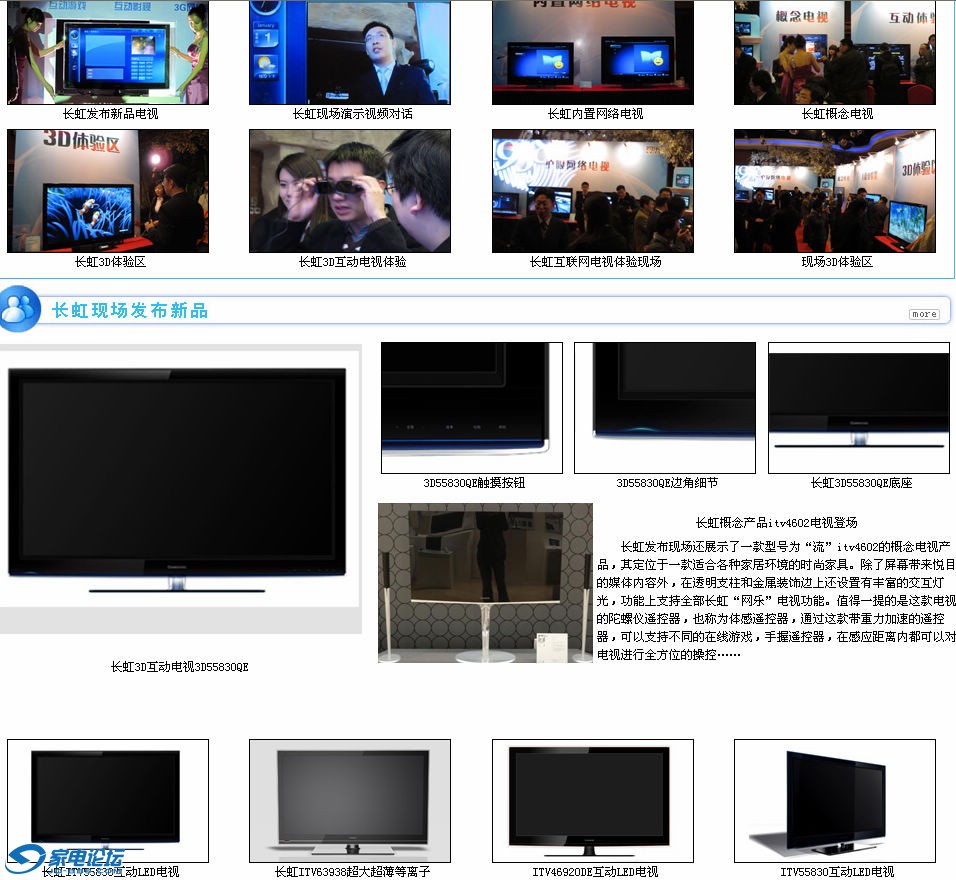Open article titled 长虹概念产品itv4602电视登场
The height and width of the screenshot is (880, 956).
776,522
